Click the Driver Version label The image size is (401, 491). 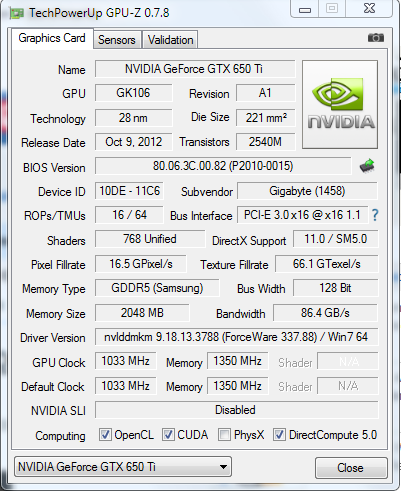53,338
